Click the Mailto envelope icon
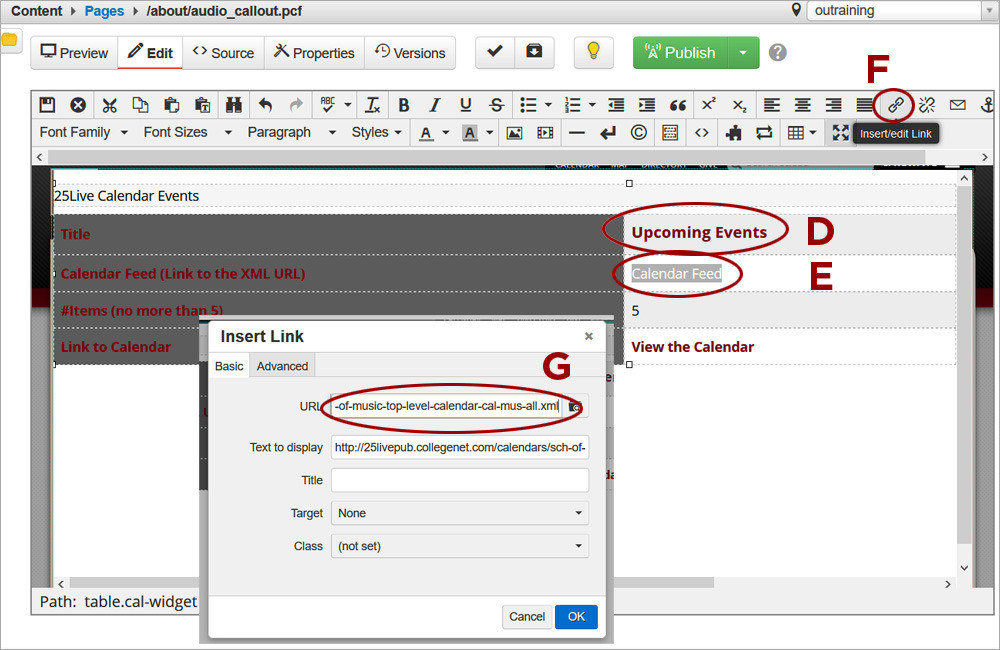 click(957, 105)
